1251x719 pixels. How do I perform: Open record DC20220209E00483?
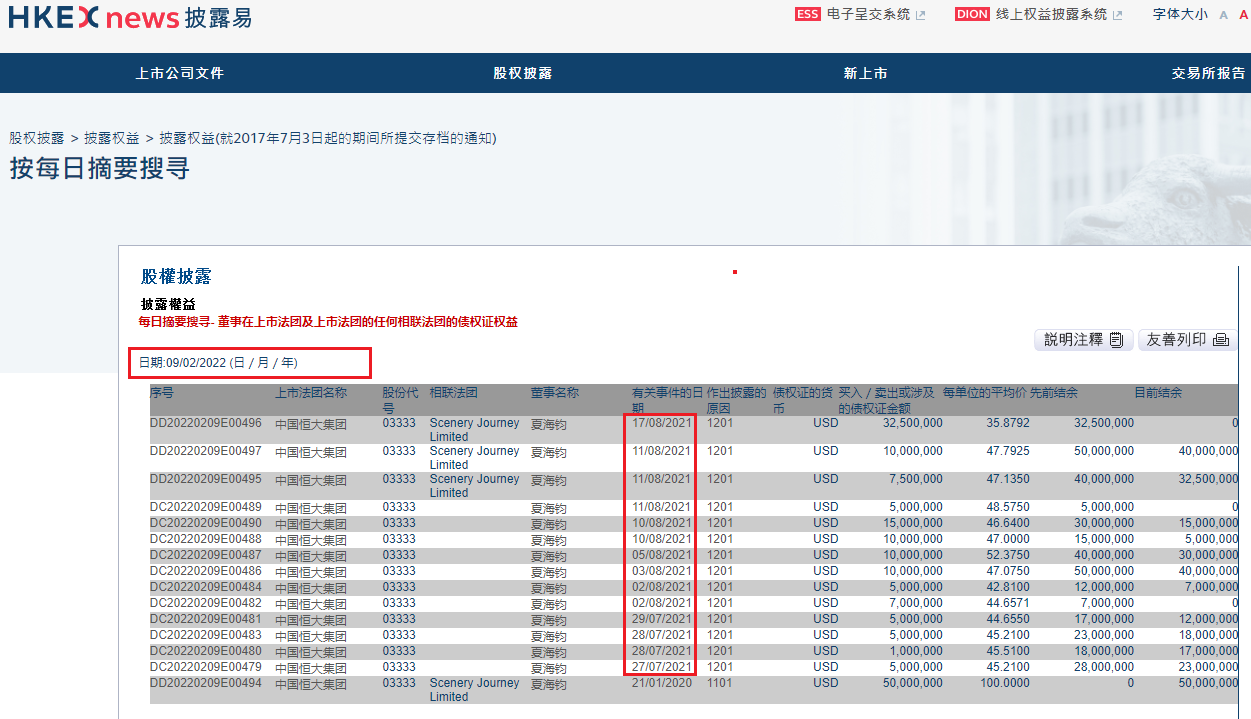206,635
